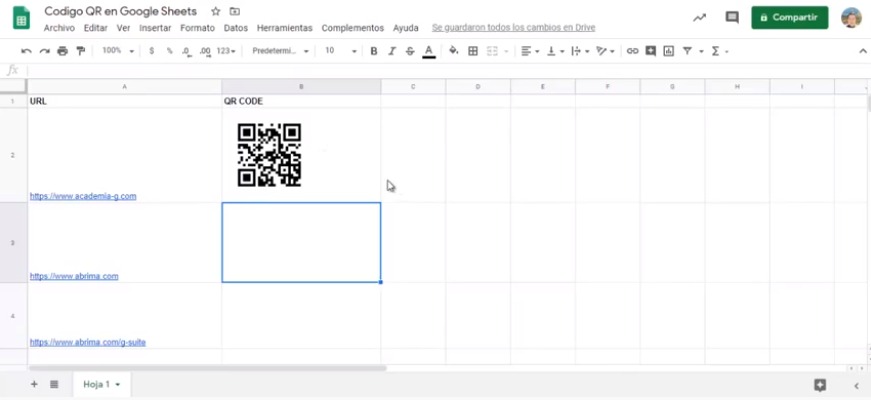Image resolution: width=871 pixels, height=400 pixels.
Task: Click the create filter icon
Action: (x=687, y=51)
